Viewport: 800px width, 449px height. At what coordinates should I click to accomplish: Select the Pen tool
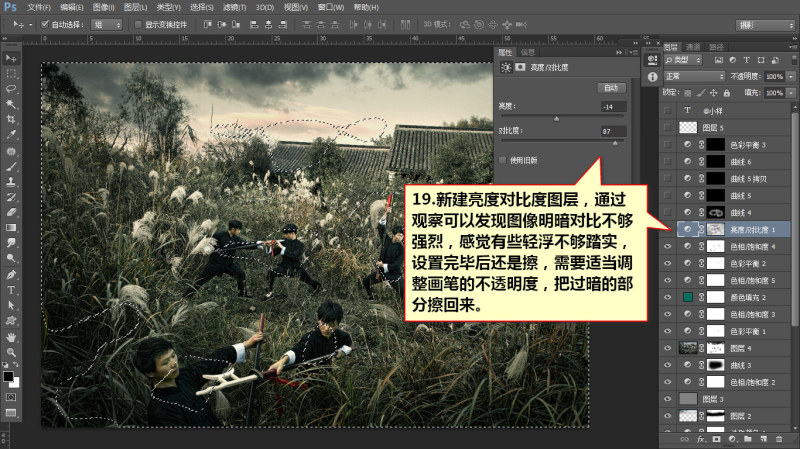tap(11, 275)
